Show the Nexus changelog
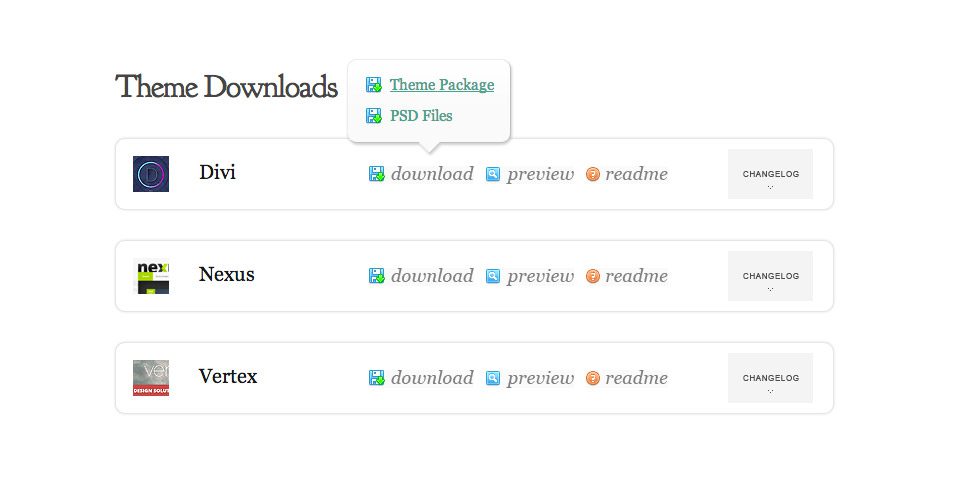The image size is (960, 495). pos(770,276)
